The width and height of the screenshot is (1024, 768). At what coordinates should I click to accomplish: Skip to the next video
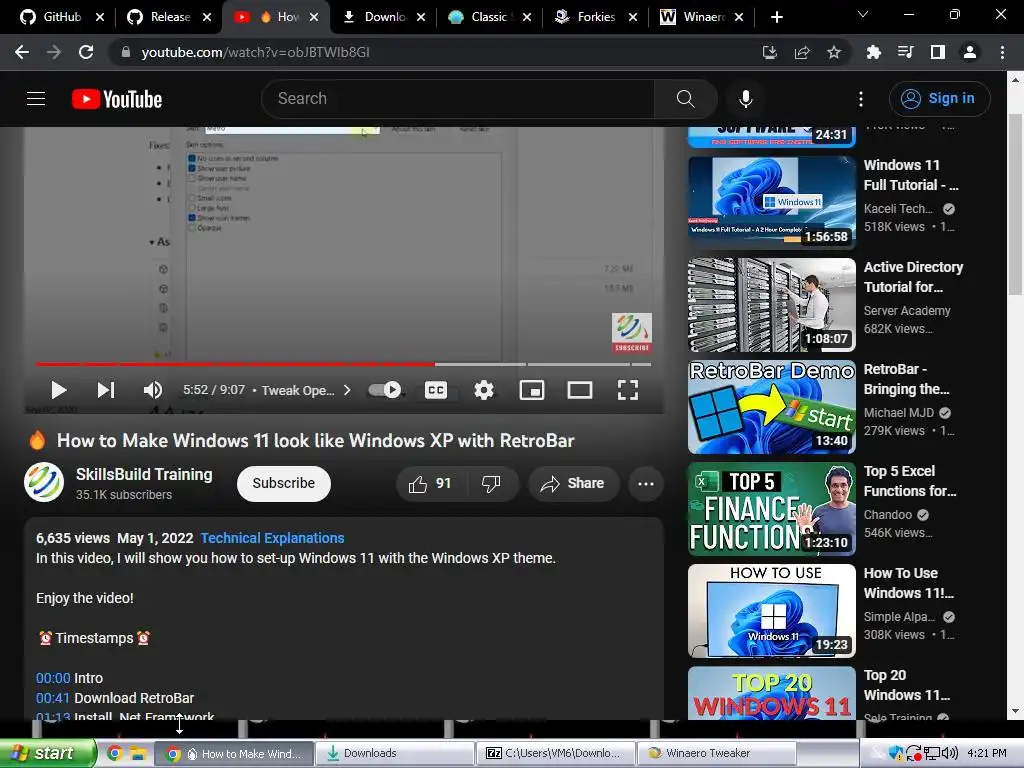click(x=106, y=390)
